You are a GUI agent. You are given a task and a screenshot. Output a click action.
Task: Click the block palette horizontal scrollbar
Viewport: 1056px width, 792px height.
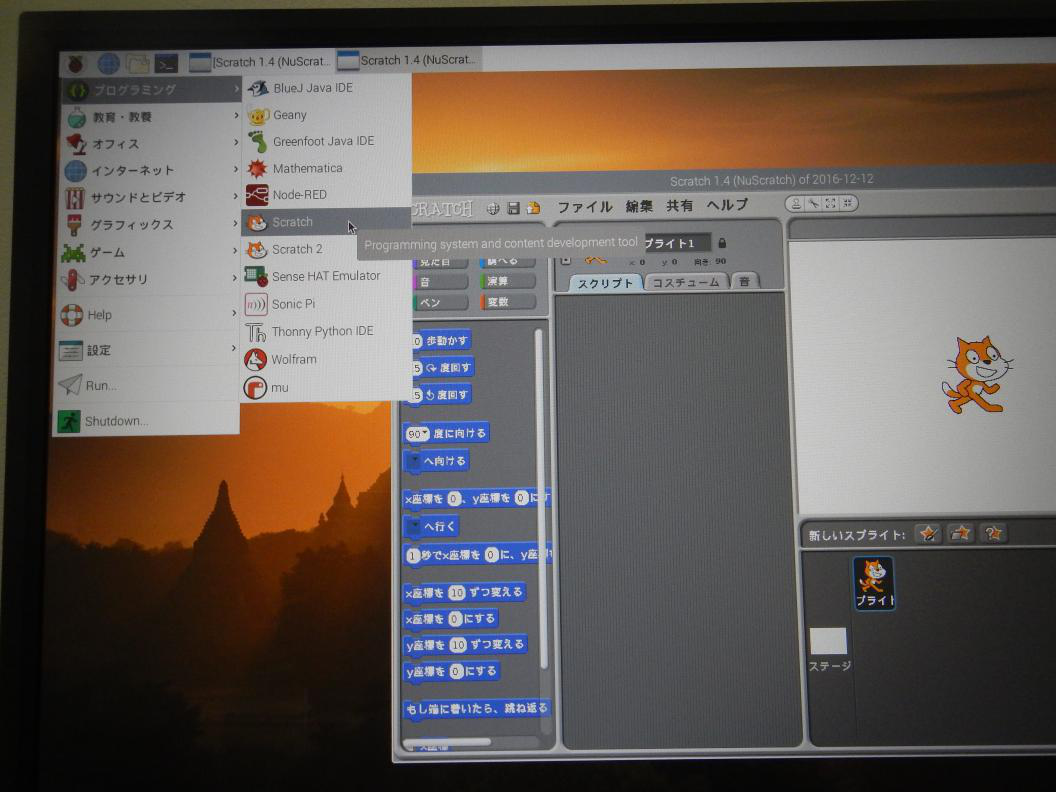click(x=447, y=742)
